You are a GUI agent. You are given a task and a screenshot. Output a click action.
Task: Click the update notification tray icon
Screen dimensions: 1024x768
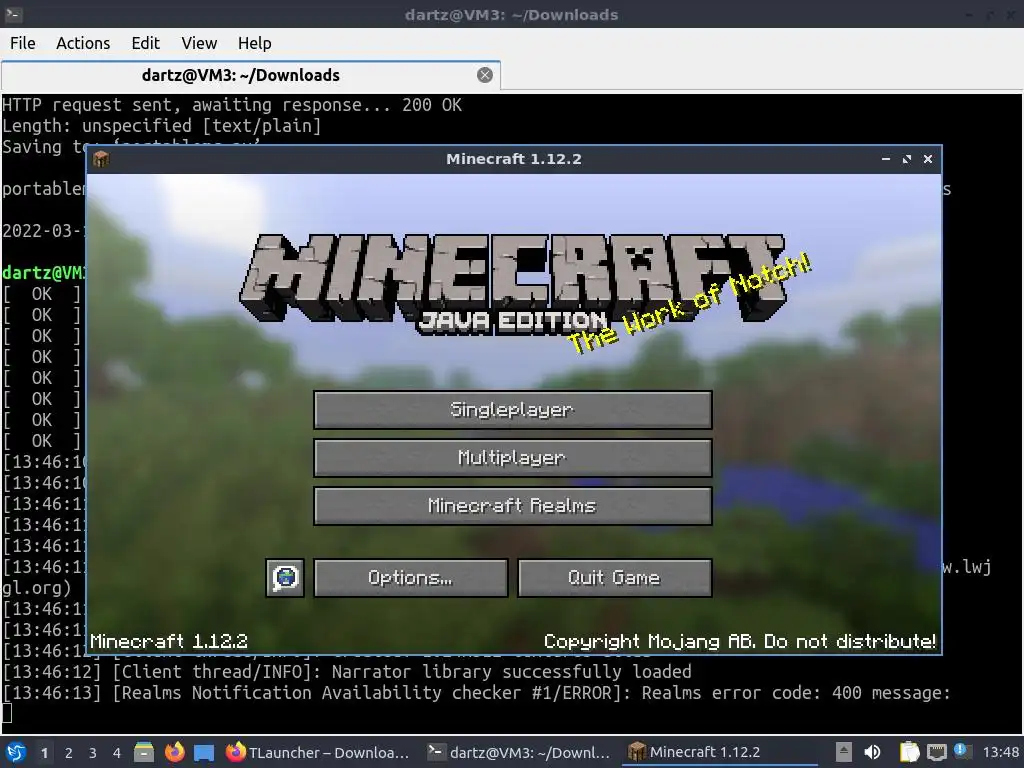pyautogui.click(x=962, y=751)
